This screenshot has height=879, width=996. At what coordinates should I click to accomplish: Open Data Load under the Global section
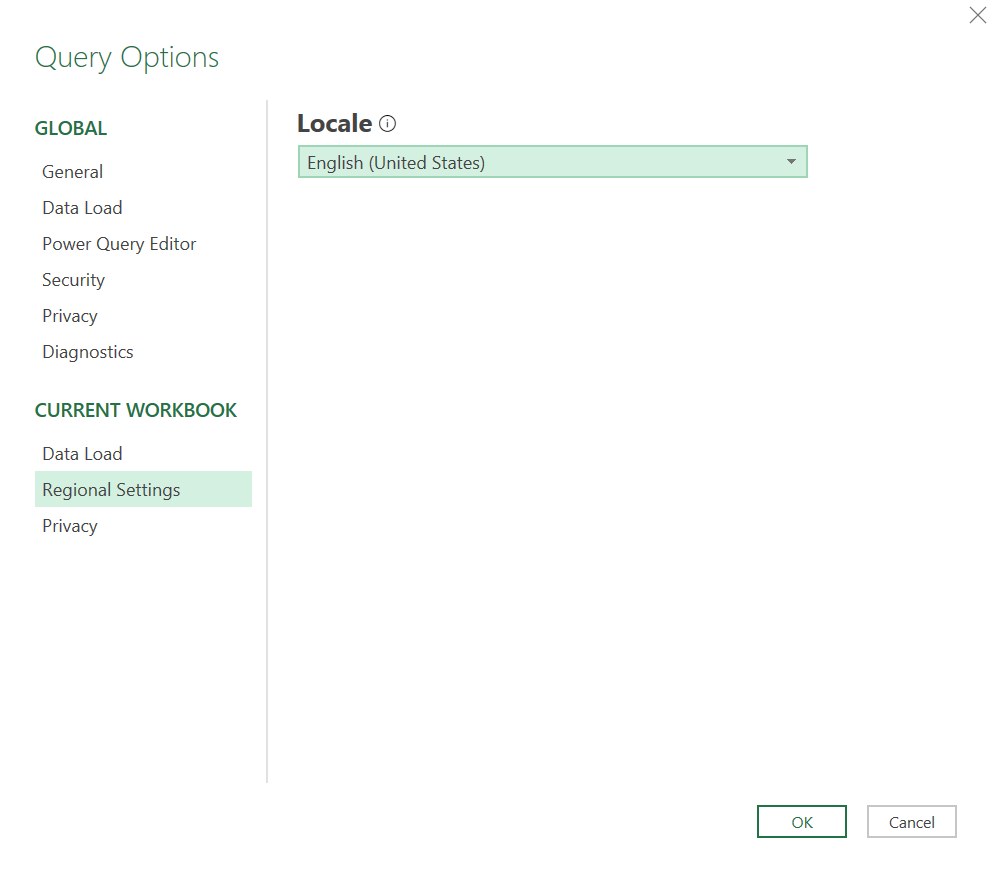82,208
